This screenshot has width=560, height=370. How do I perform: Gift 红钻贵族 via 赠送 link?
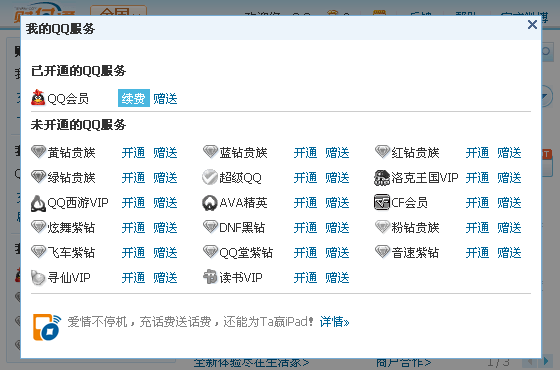[509, 153]
